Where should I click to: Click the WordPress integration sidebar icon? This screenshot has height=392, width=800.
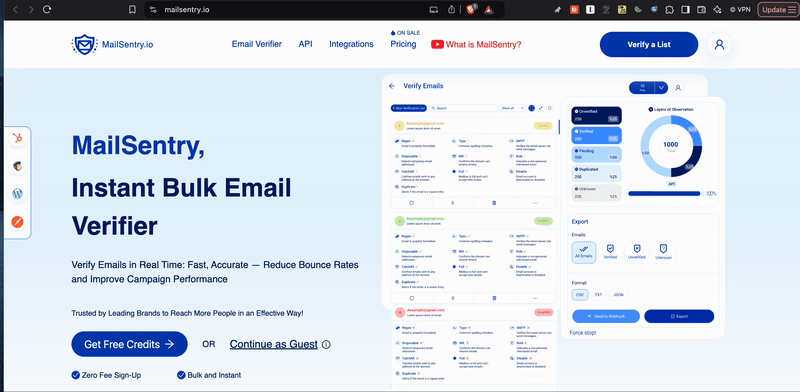click(18, 194)
